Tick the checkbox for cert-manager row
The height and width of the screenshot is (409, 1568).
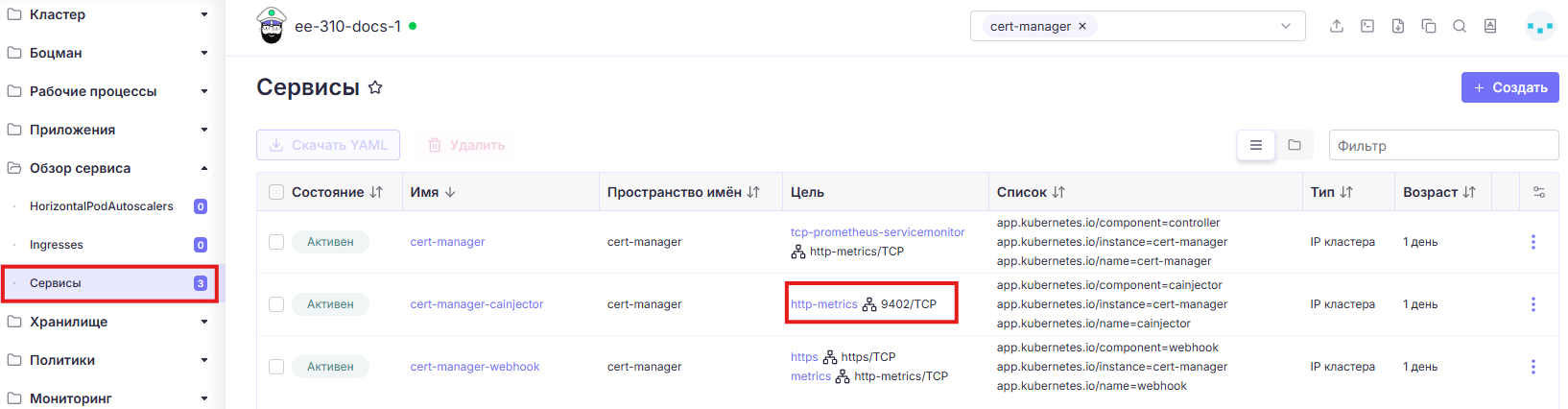coord(276,242)
